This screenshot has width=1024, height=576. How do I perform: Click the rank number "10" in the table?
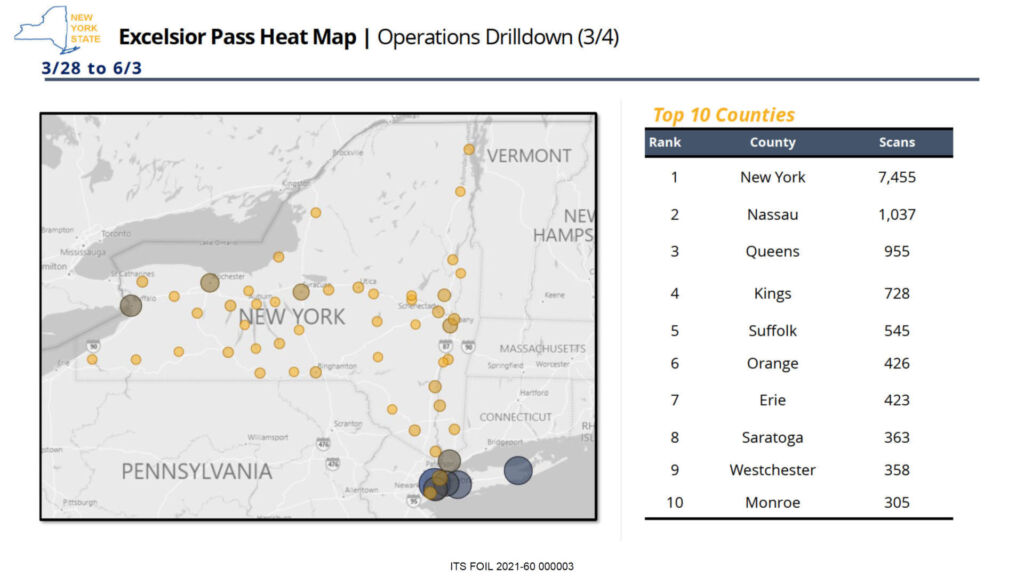point(675,502)
